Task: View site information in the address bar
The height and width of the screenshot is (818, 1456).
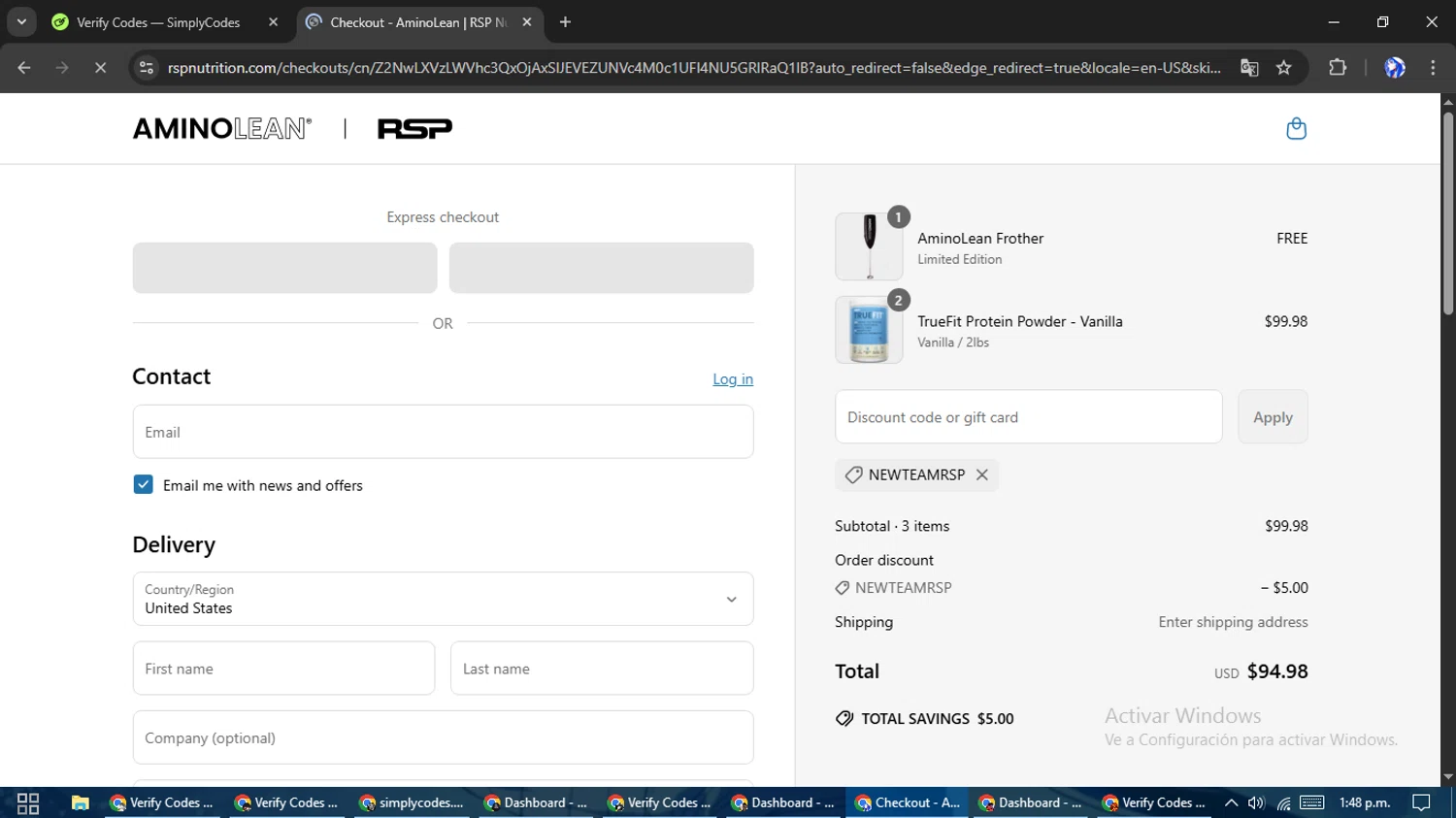Action: tap(147, 68)
